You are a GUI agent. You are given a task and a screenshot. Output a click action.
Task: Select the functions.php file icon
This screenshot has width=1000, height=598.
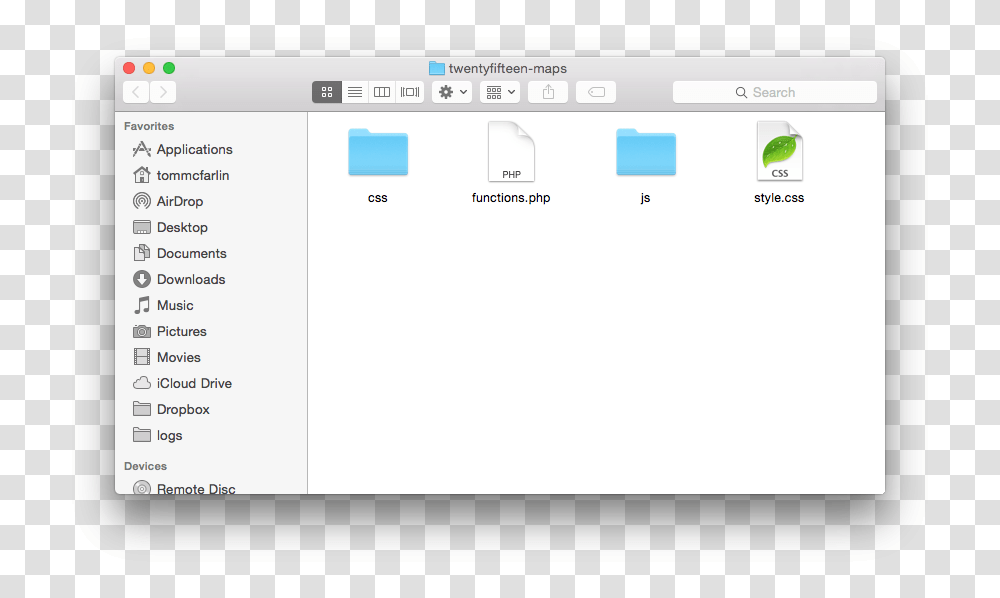coord(511,152)
